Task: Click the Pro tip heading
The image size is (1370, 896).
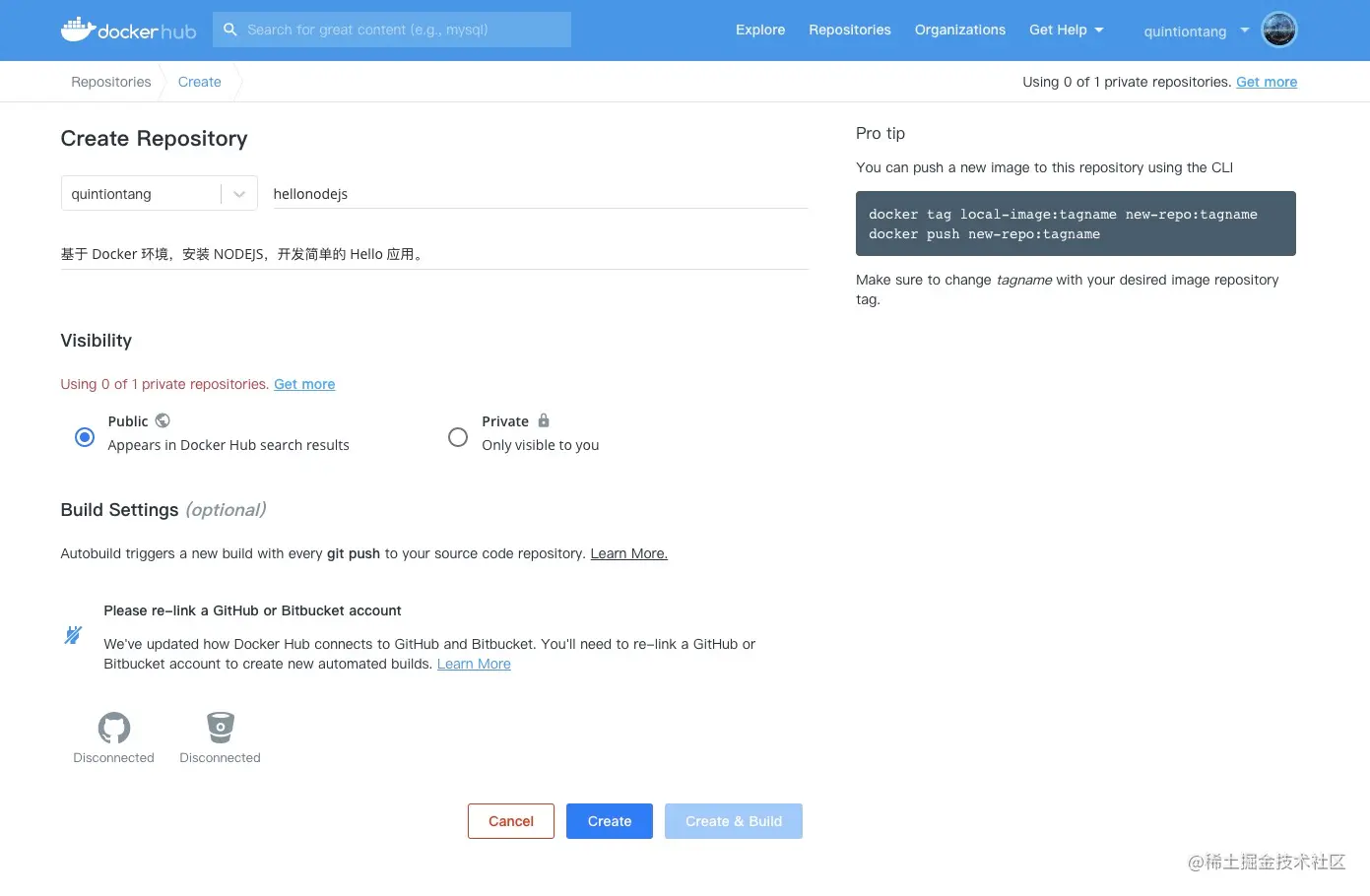Action: point(881,133)
